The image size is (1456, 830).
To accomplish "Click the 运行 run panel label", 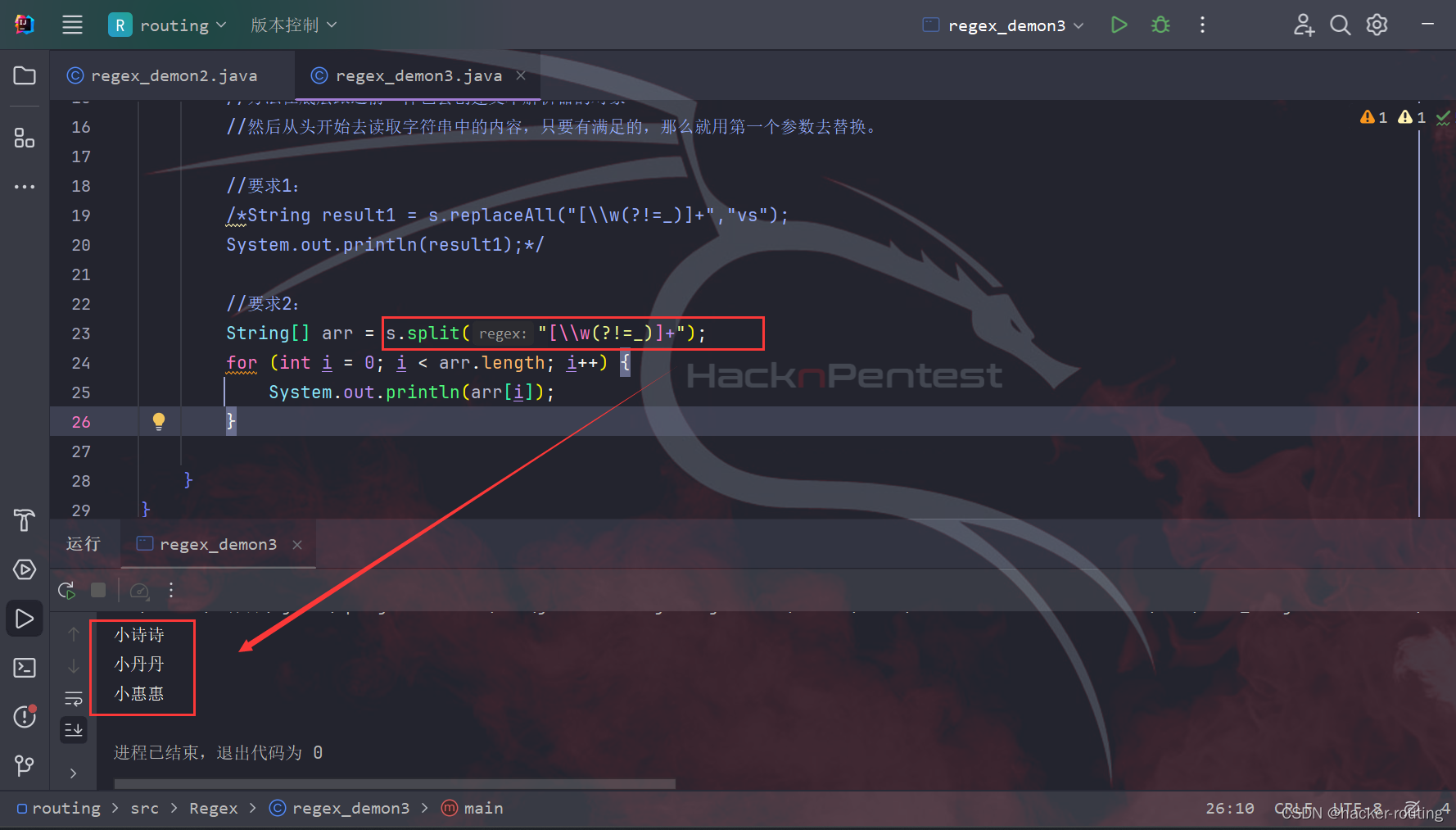I will click(x=84, y=544).
